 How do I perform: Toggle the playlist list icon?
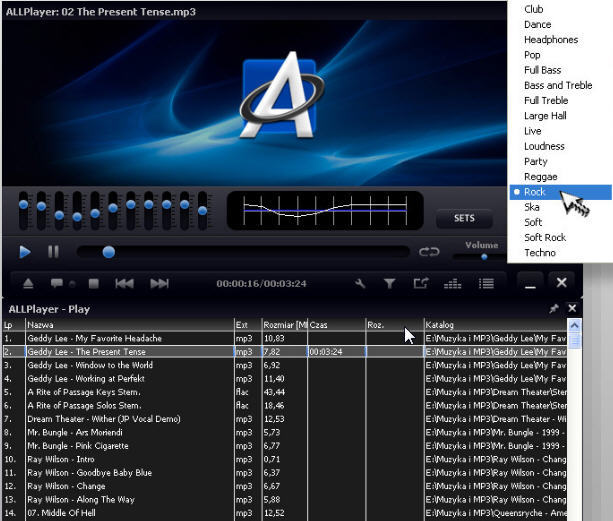(x=486, y=283)
